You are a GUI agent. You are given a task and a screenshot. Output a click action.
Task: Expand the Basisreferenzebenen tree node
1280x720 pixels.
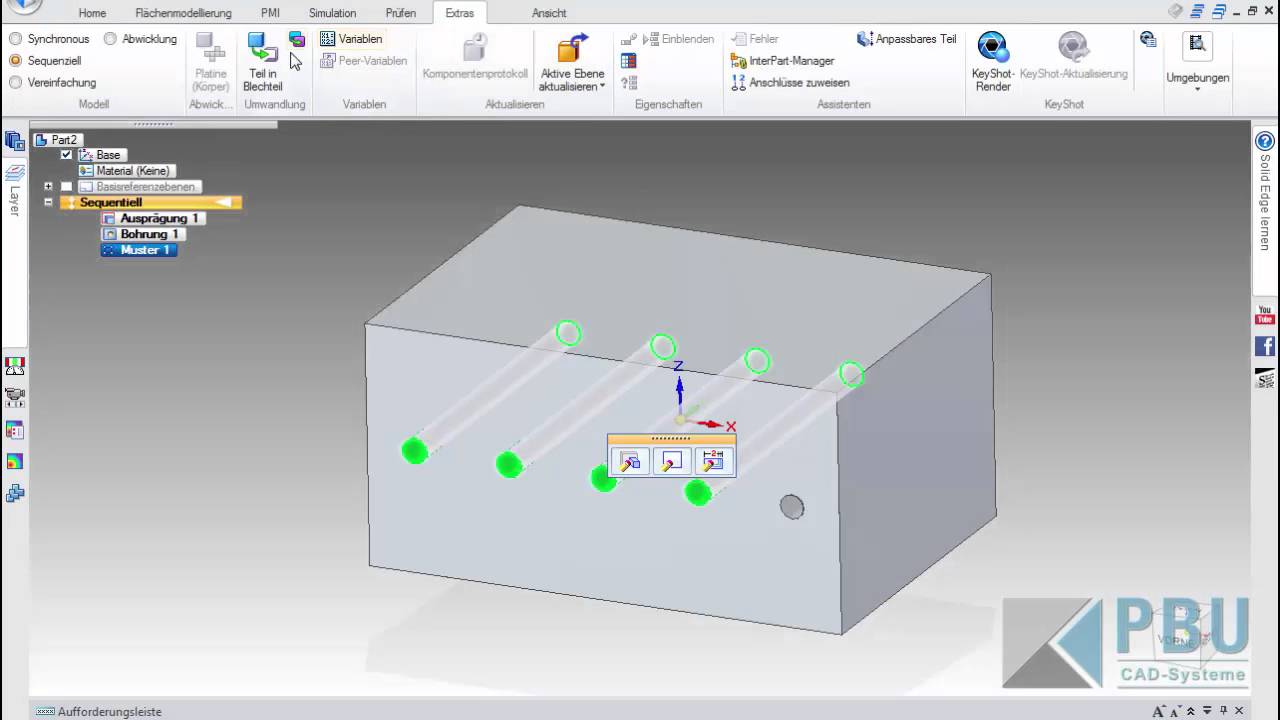point(48,187)
